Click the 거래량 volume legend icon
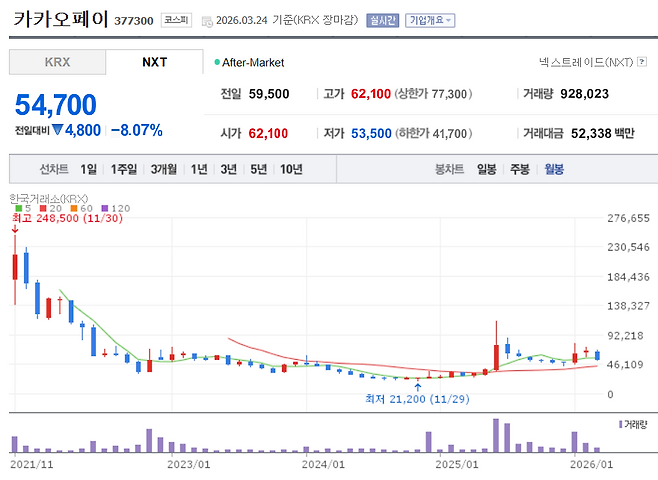The image size is (658, 480). coord(620,424)
